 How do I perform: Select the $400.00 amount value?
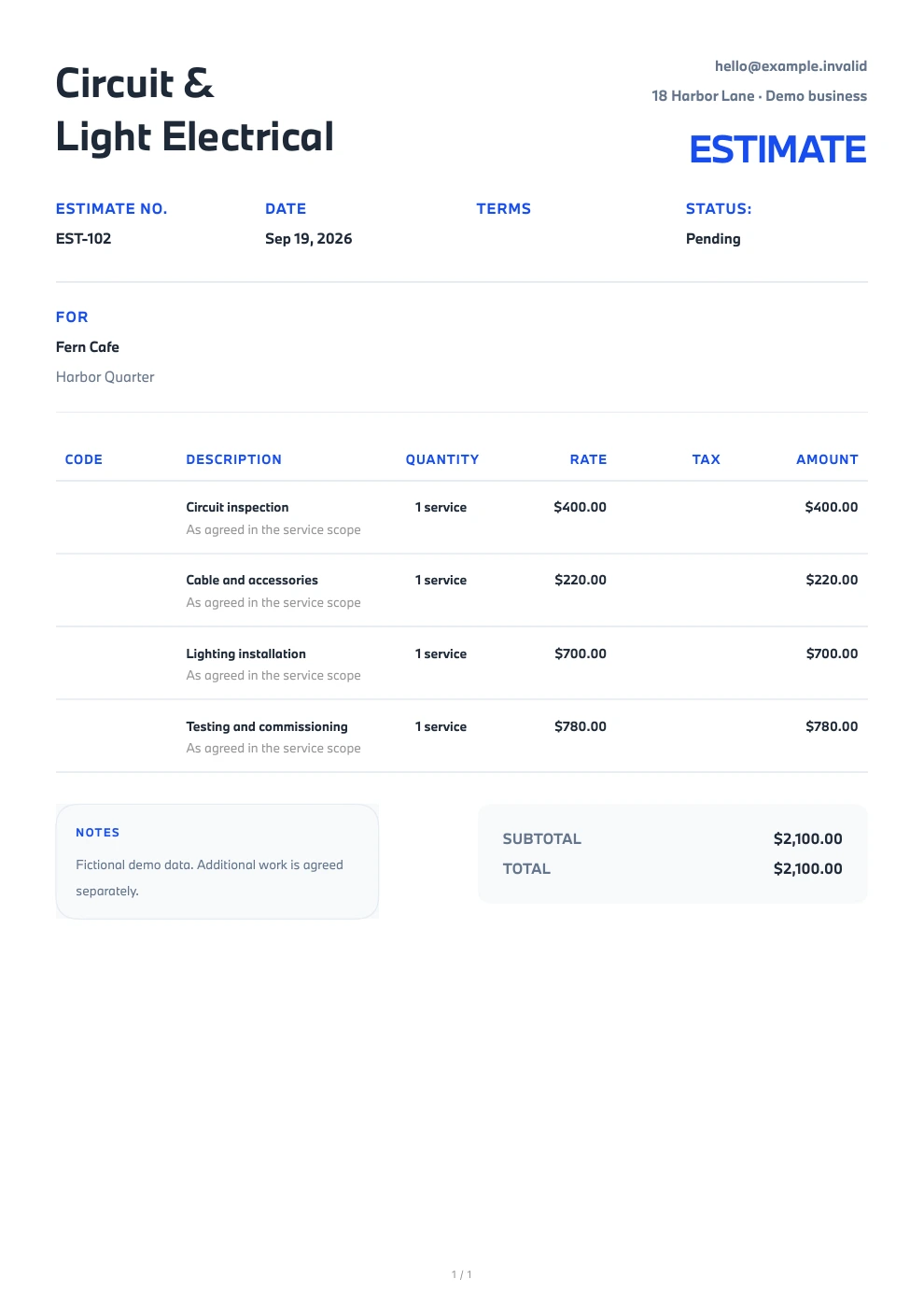tap(832, 507)
